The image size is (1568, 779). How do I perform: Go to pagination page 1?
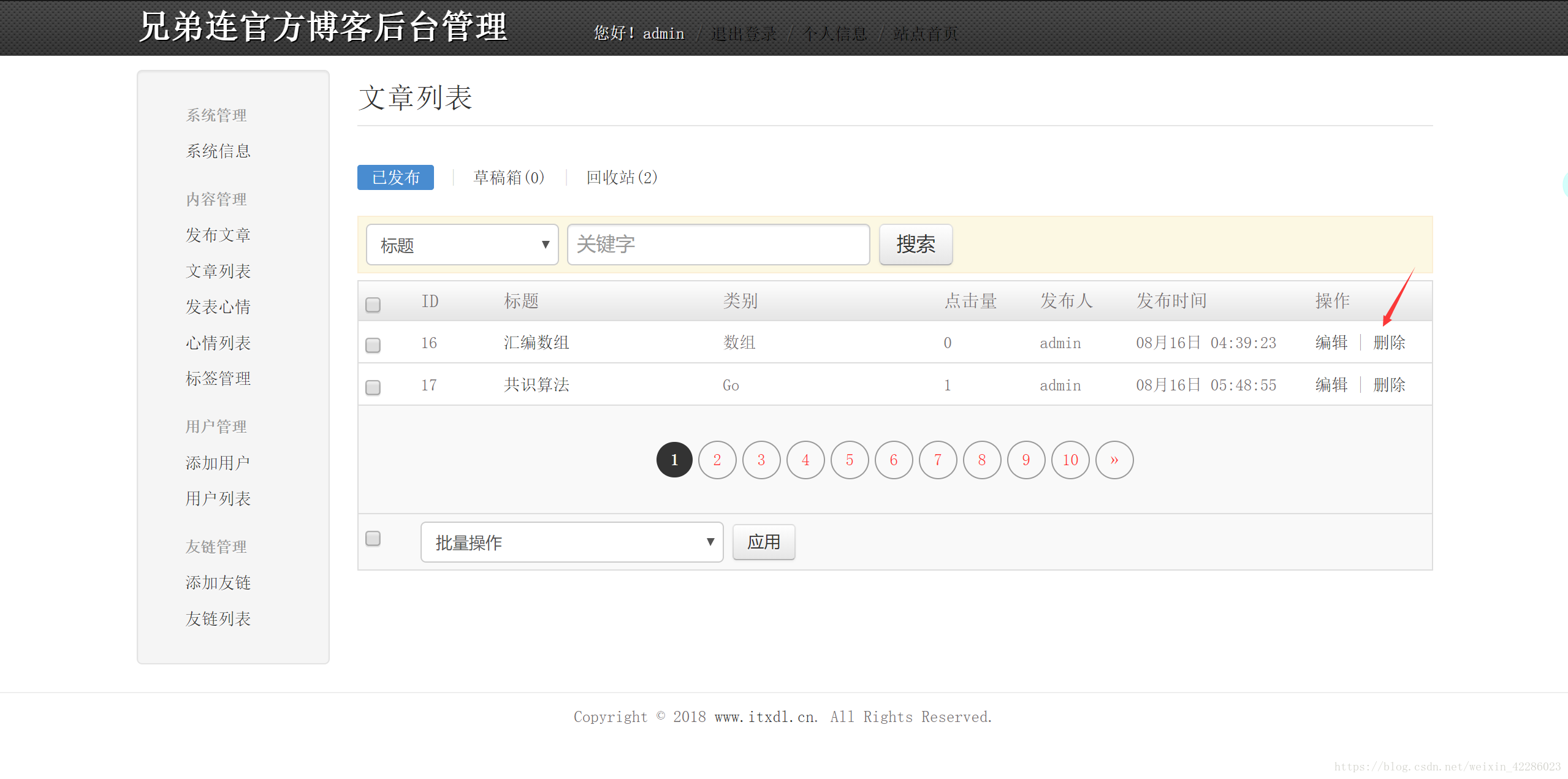[x=674, y=460]
